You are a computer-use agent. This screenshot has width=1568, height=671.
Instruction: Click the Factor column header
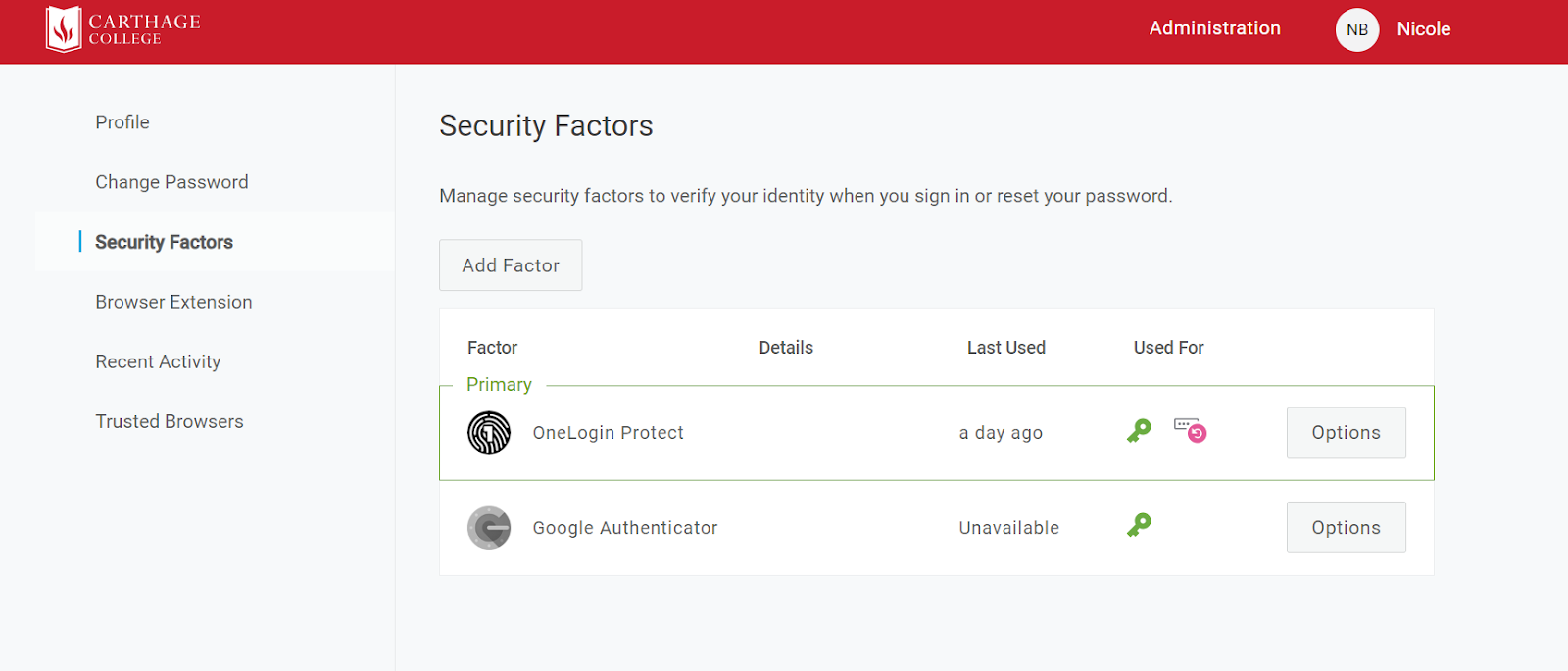click(492, 348)
